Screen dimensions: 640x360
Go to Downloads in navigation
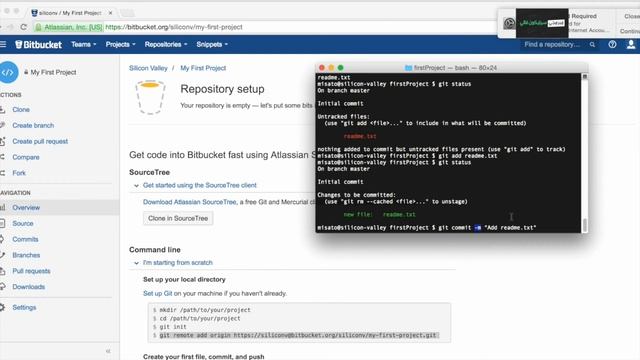(x=29, y=287)
